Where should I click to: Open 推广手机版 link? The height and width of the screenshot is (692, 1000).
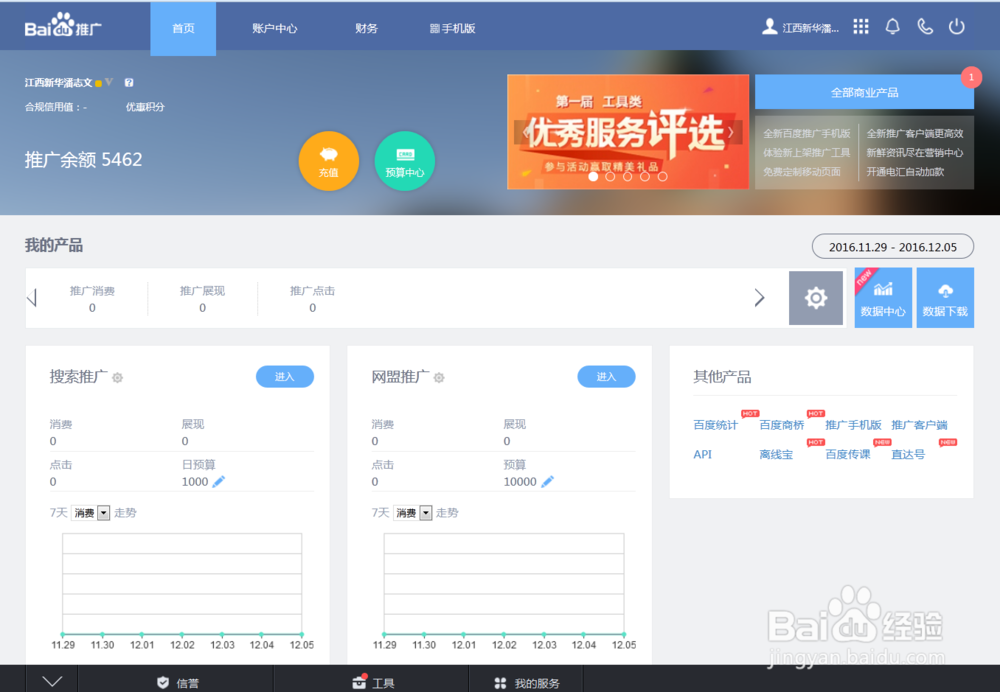[853, 425]
